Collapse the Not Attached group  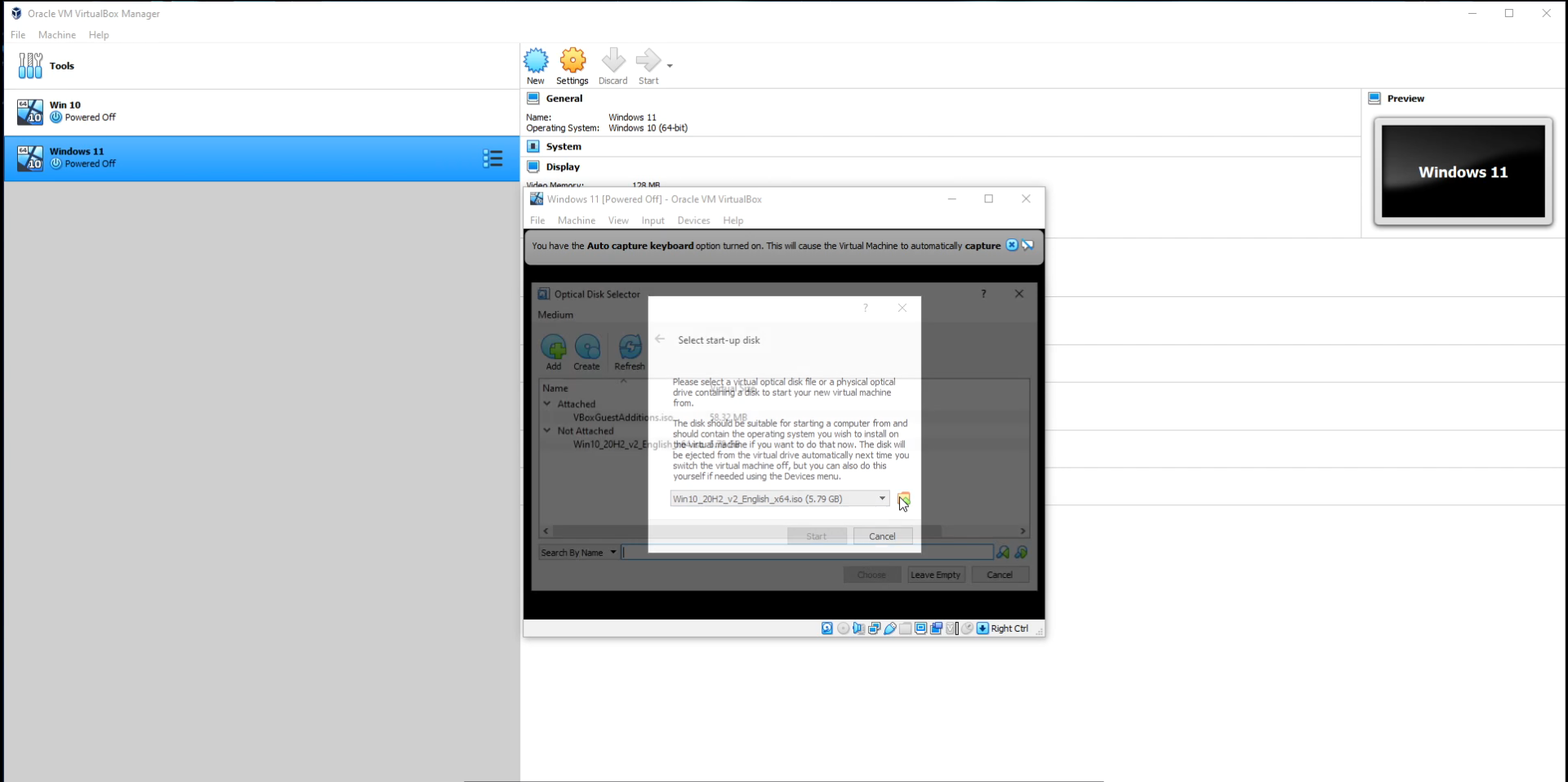coord(547,430)
